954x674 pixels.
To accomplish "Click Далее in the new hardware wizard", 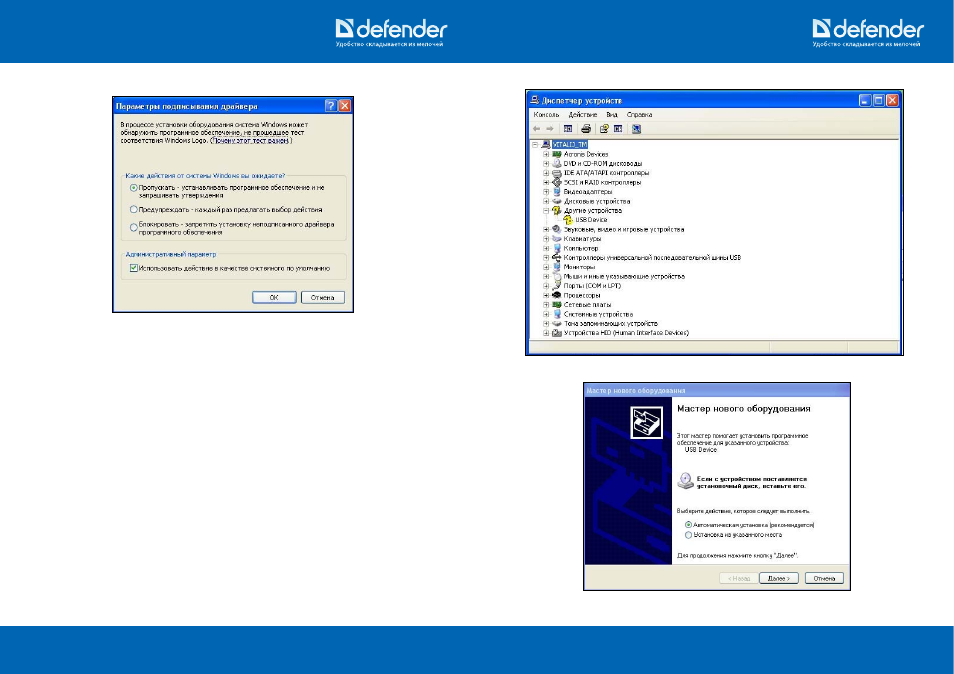I will point(779,578).
